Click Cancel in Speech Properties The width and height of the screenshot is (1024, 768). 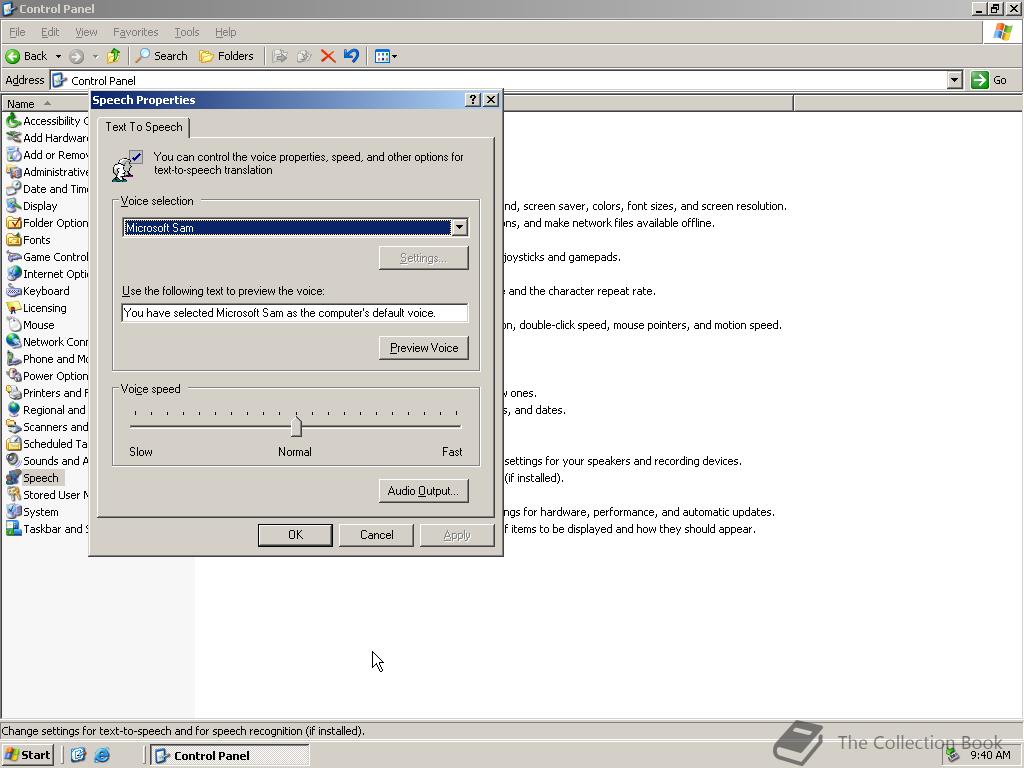click(x=376, y=535)
